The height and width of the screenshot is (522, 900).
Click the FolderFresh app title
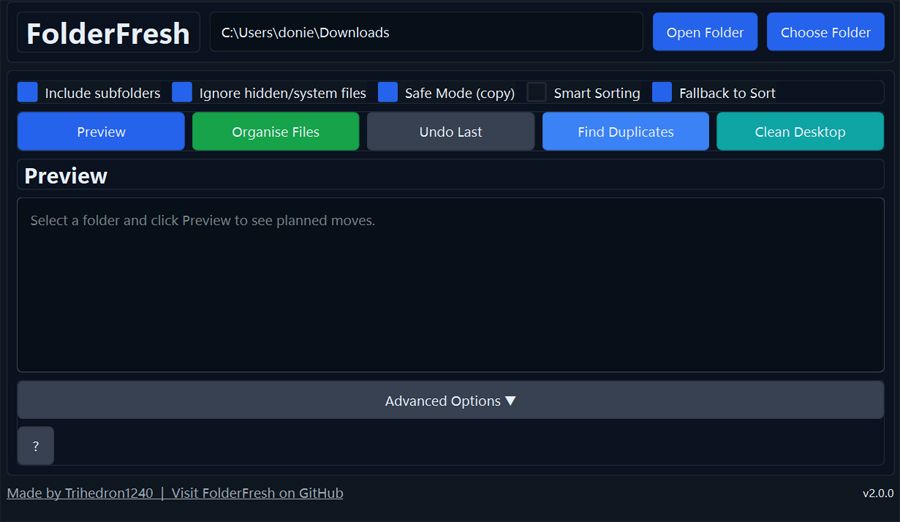(x=108, y=33)
